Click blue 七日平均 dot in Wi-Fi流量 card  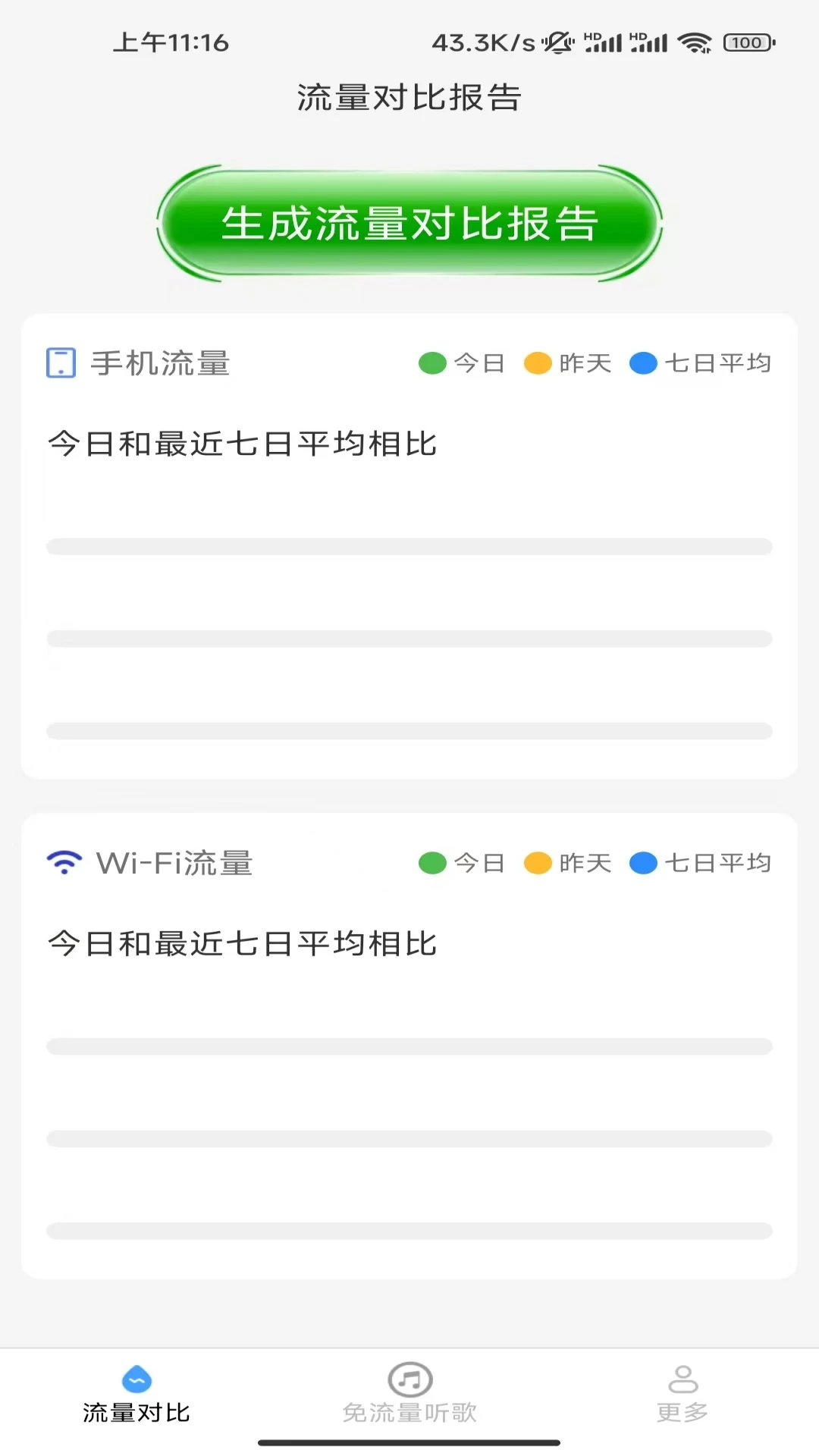643,863
